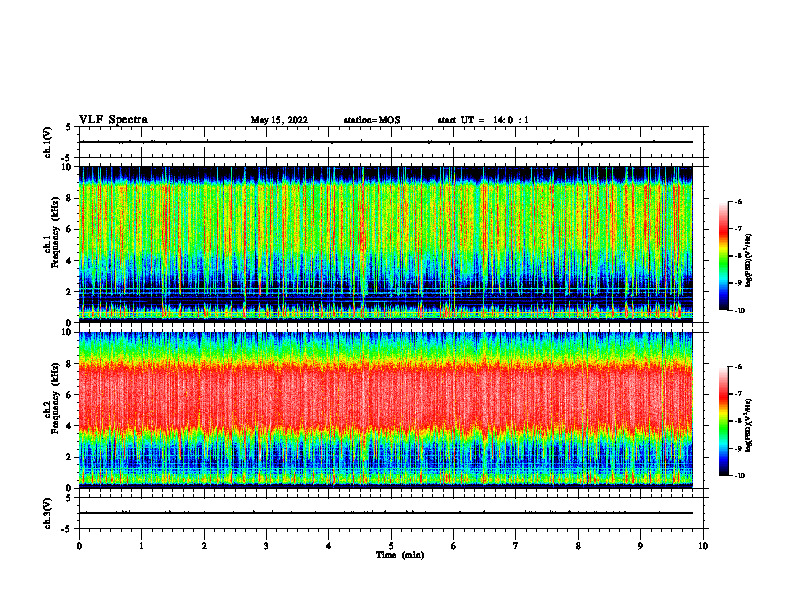Image resolution: width=792 pixels, height=612 pixels.
Task: Click the ch.2 spectrogram red band
Action: [386, 396]
